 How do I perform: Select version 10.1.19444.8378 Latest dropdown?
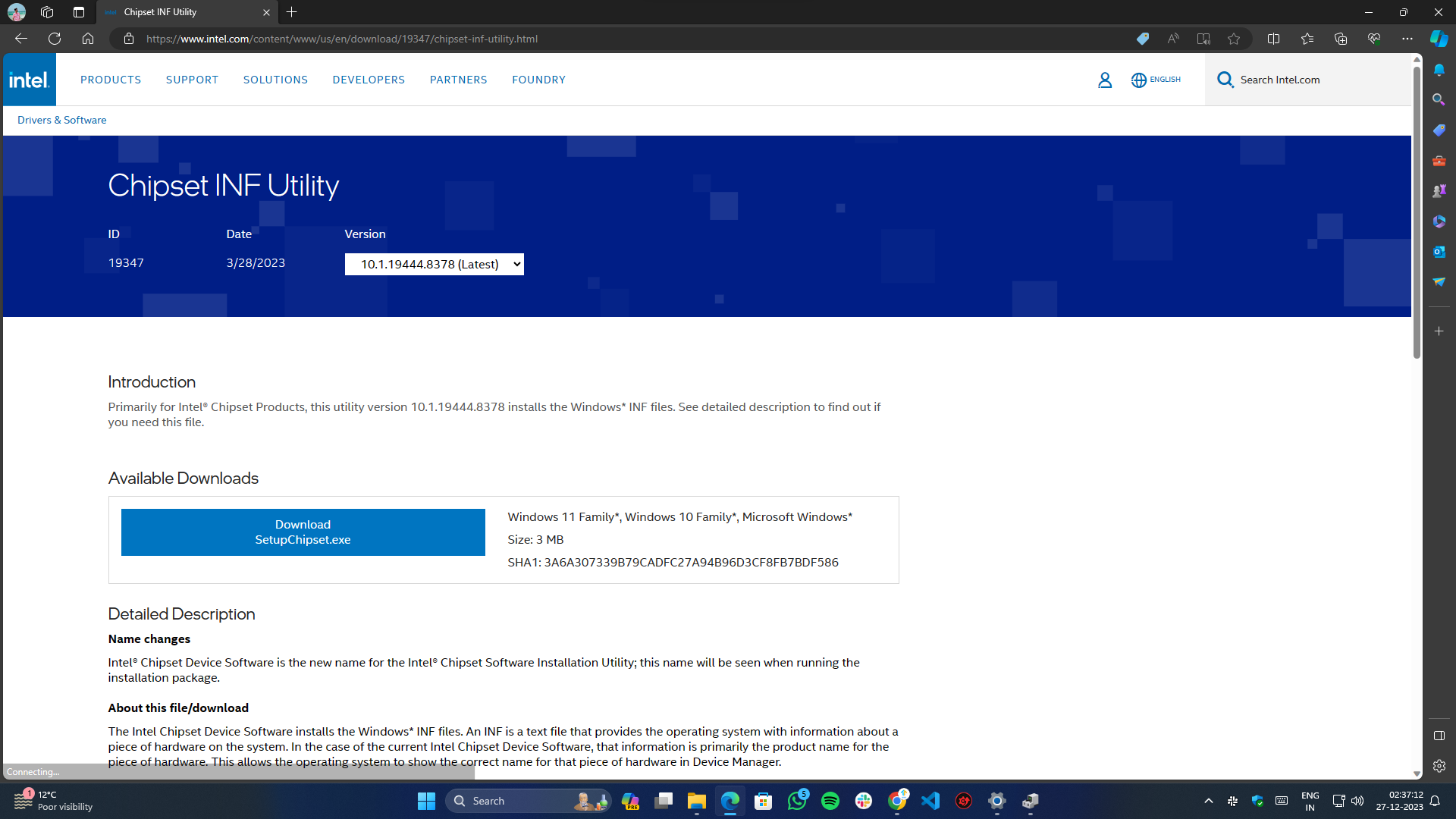point(434,263)
